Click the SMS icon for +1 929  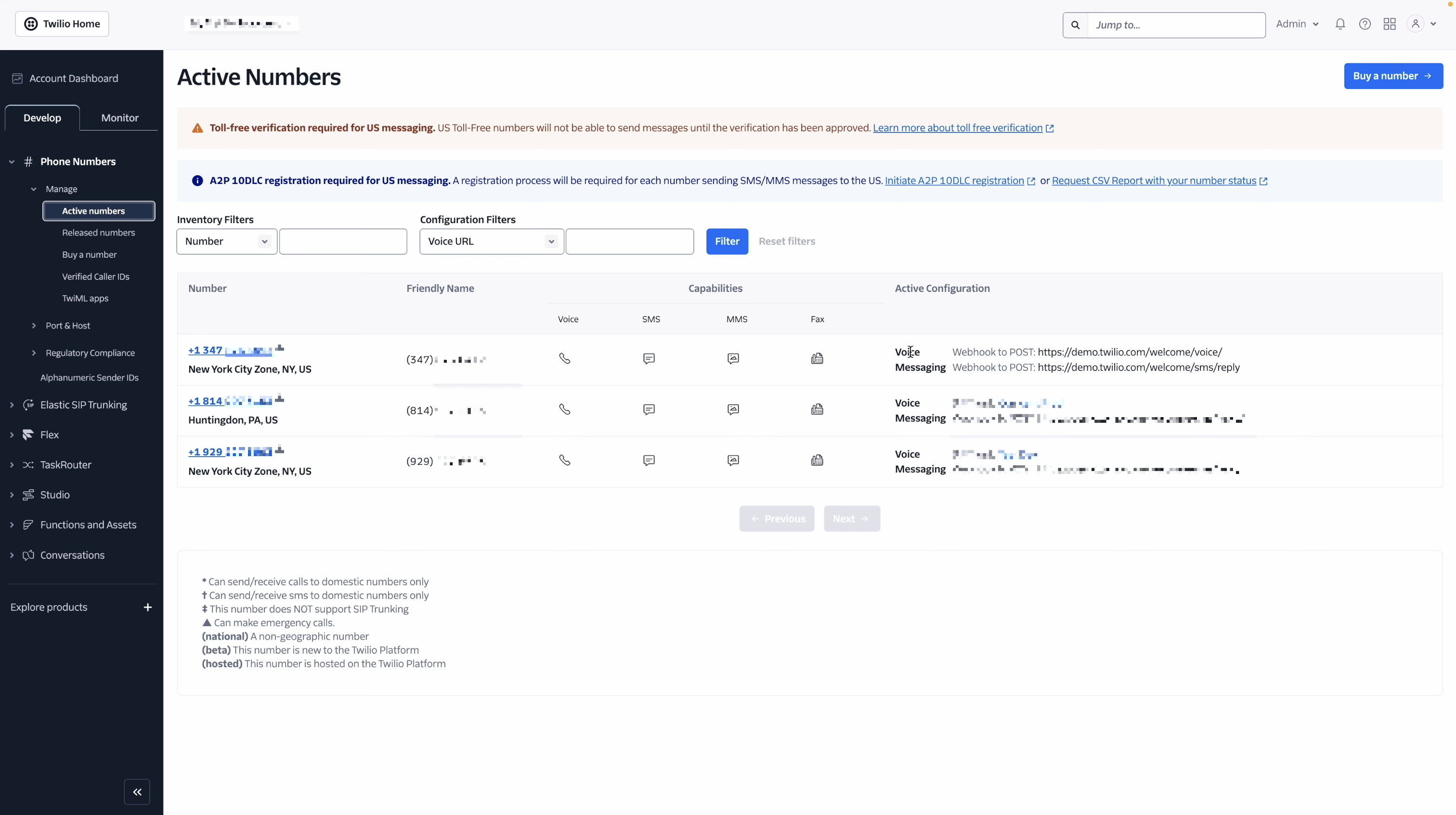pos(649,460)
